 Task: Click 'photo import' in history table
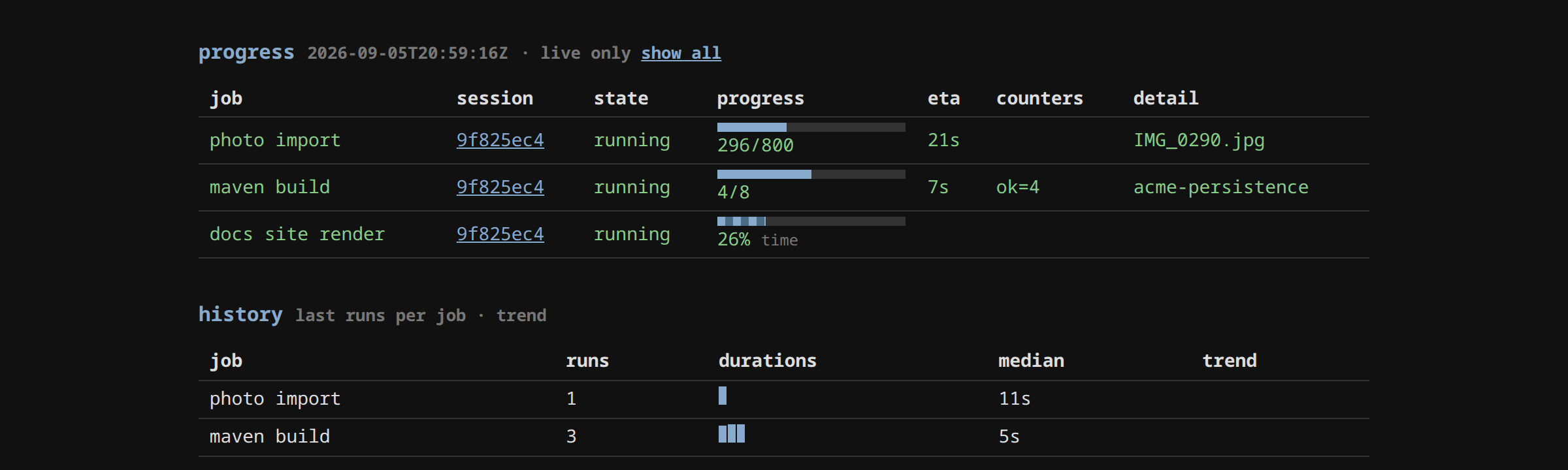(x=275, y=399)
